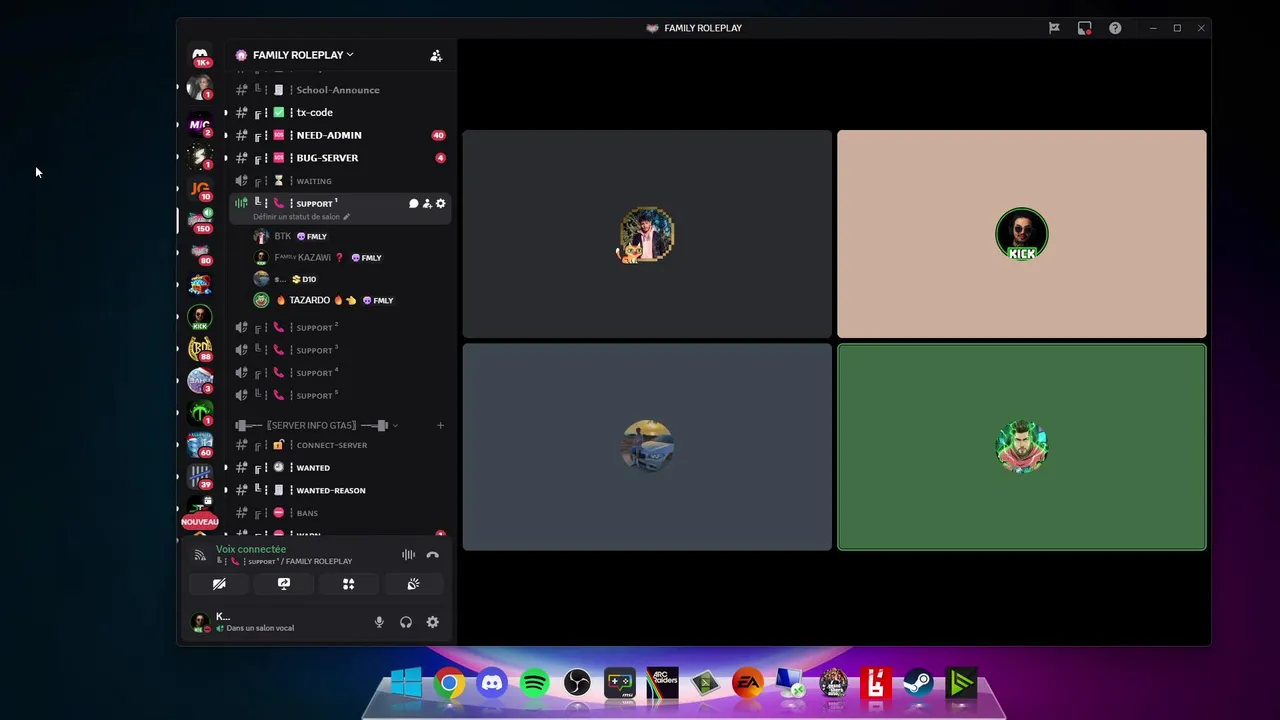Open the server with 88 notifications

(x=200, y=349)
